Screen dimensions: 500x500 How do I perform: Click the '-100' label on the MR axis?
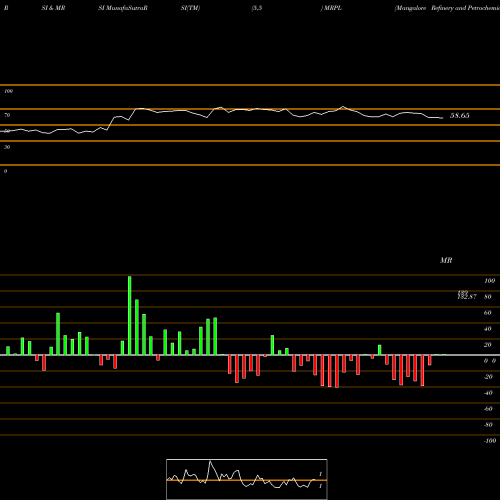(489, 441)
